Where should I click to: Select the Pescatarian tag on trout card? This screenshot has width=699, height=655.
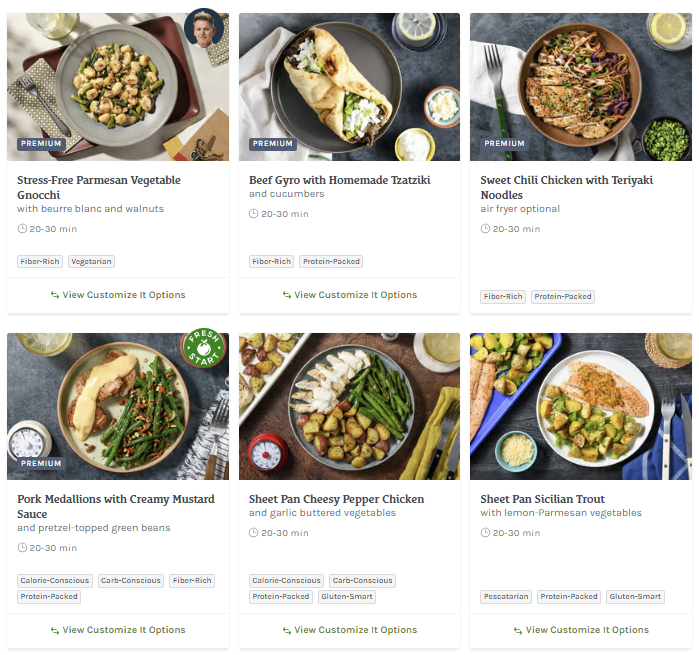pos(506,597)
